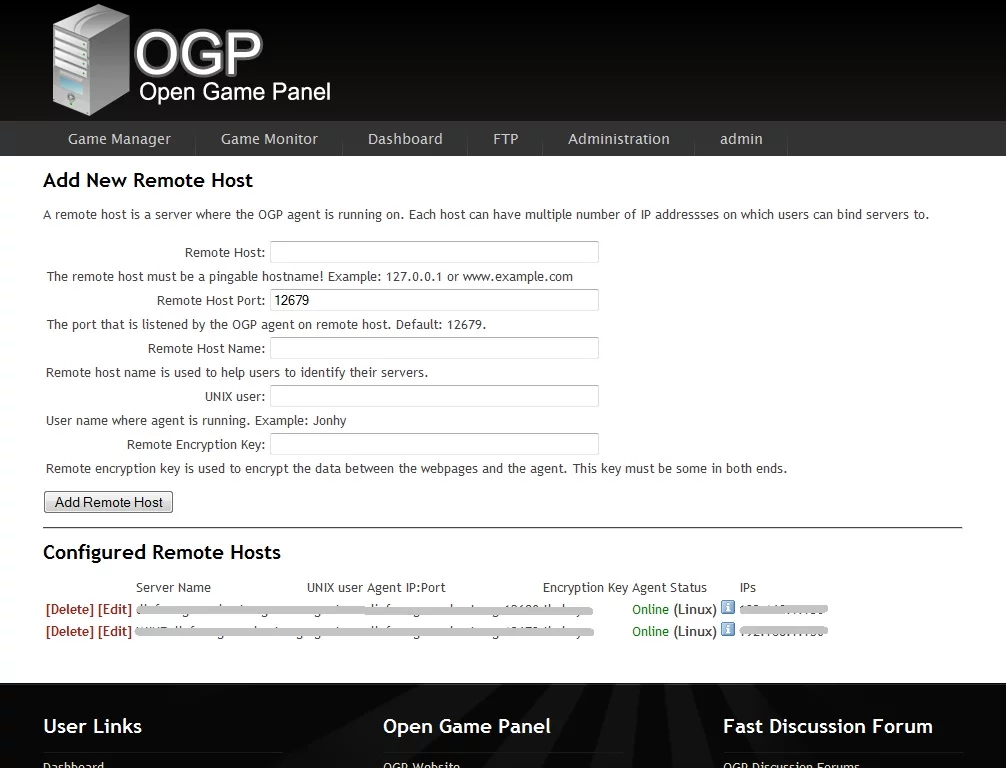Screen dimensions: 1006x768
Task: Open the Game Monitor menu
Action: (269, 139)
